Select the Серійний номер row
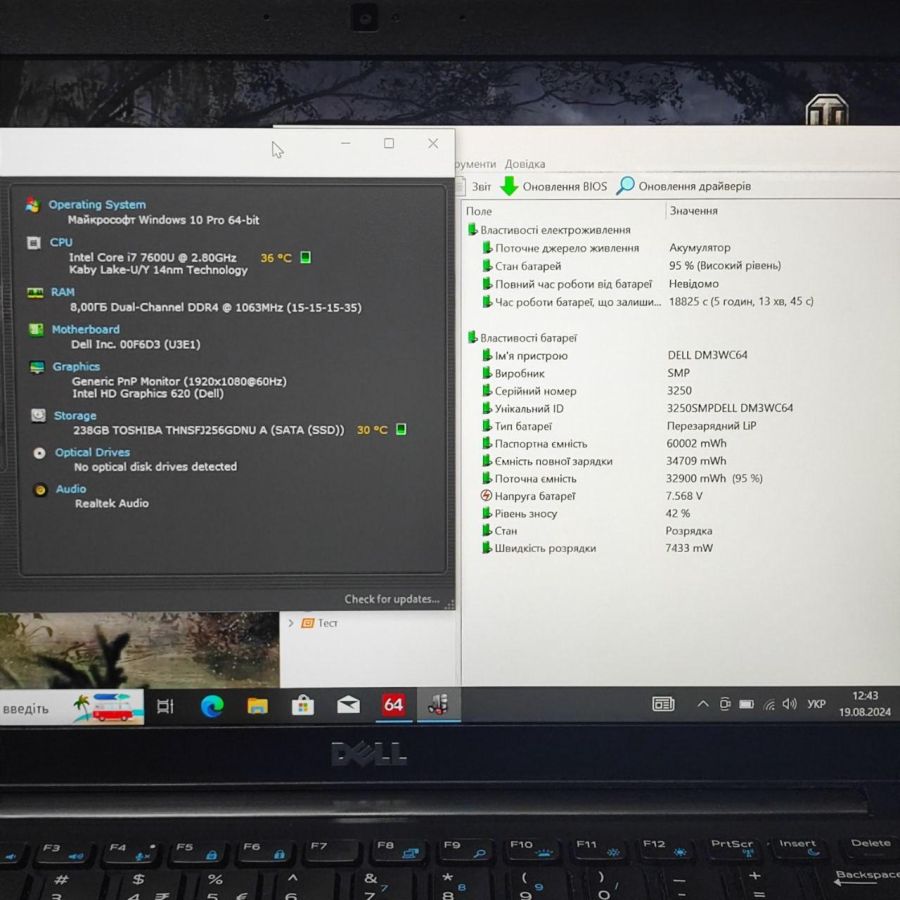900x900 pixels. tap(587, 391)
